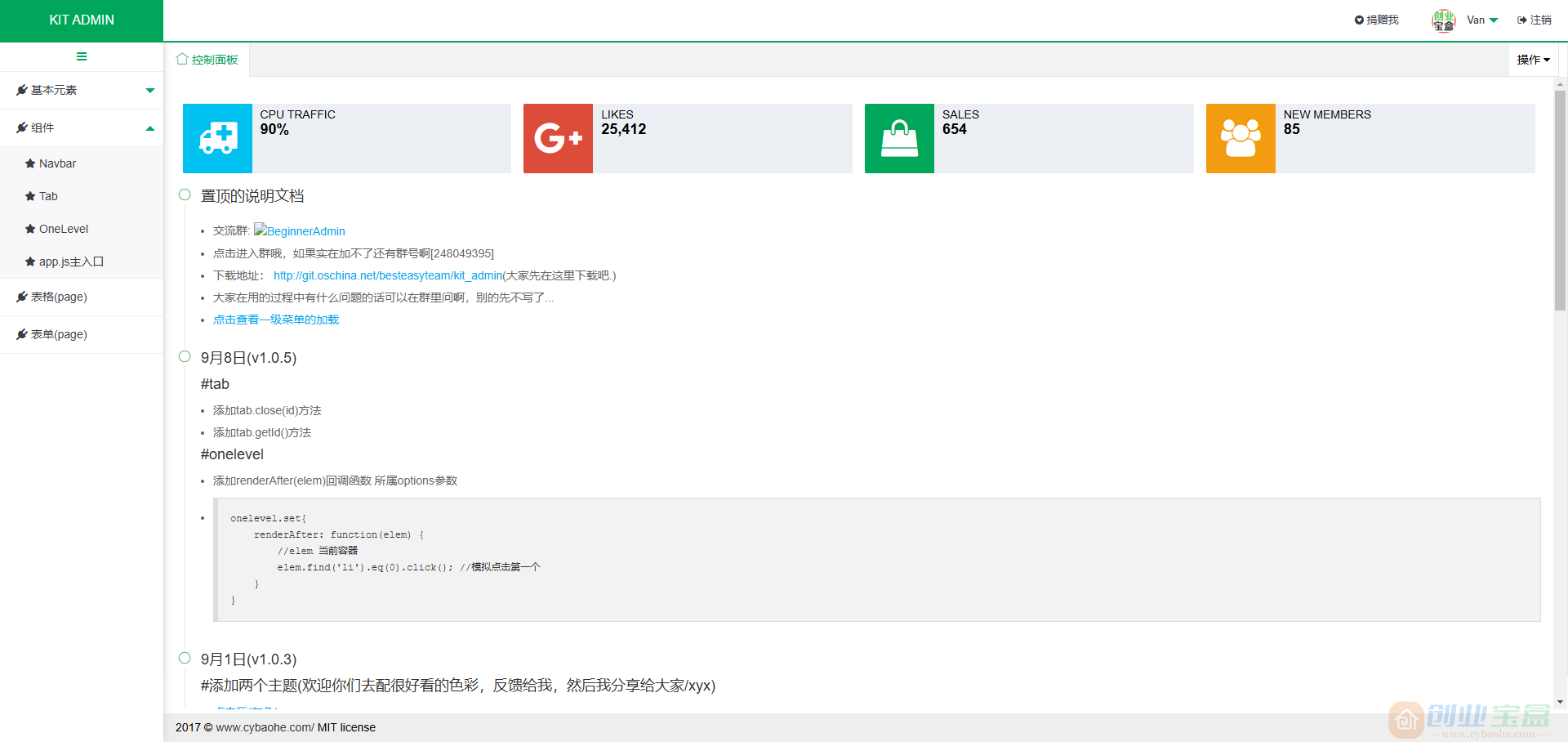
Task: Open the BeginnerAdmin link
Action: tap(306, 230)
